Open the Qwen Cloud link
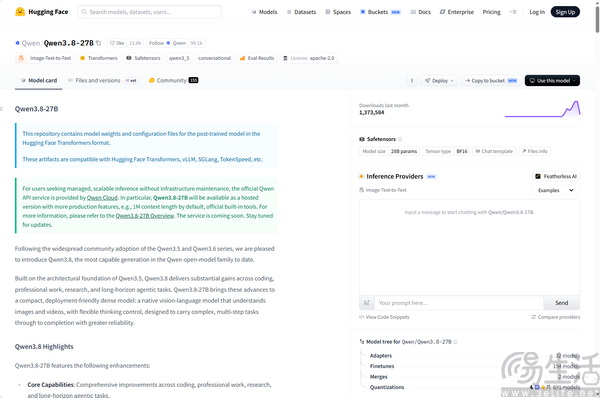Screen dimensions: 600x398 click(102, 198)
